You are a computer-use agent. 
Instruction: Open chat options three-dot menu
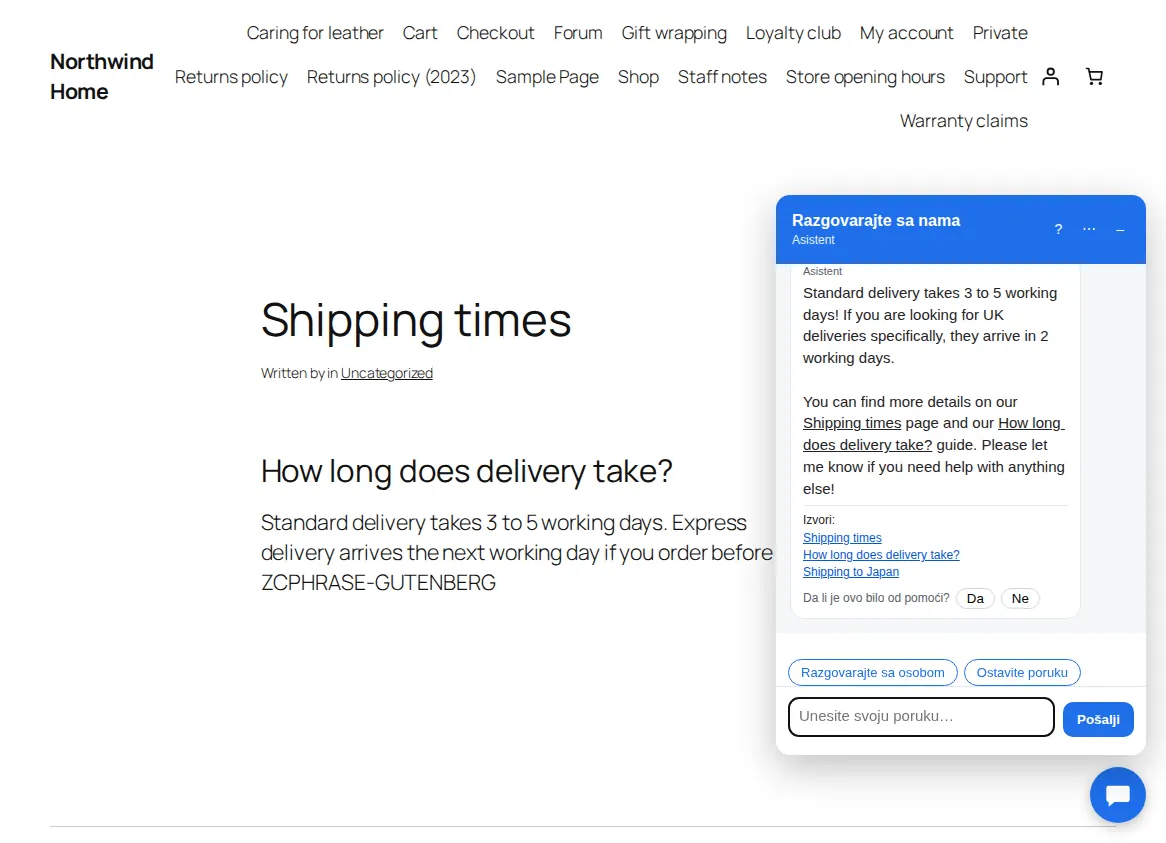[x=1089, y=229]
